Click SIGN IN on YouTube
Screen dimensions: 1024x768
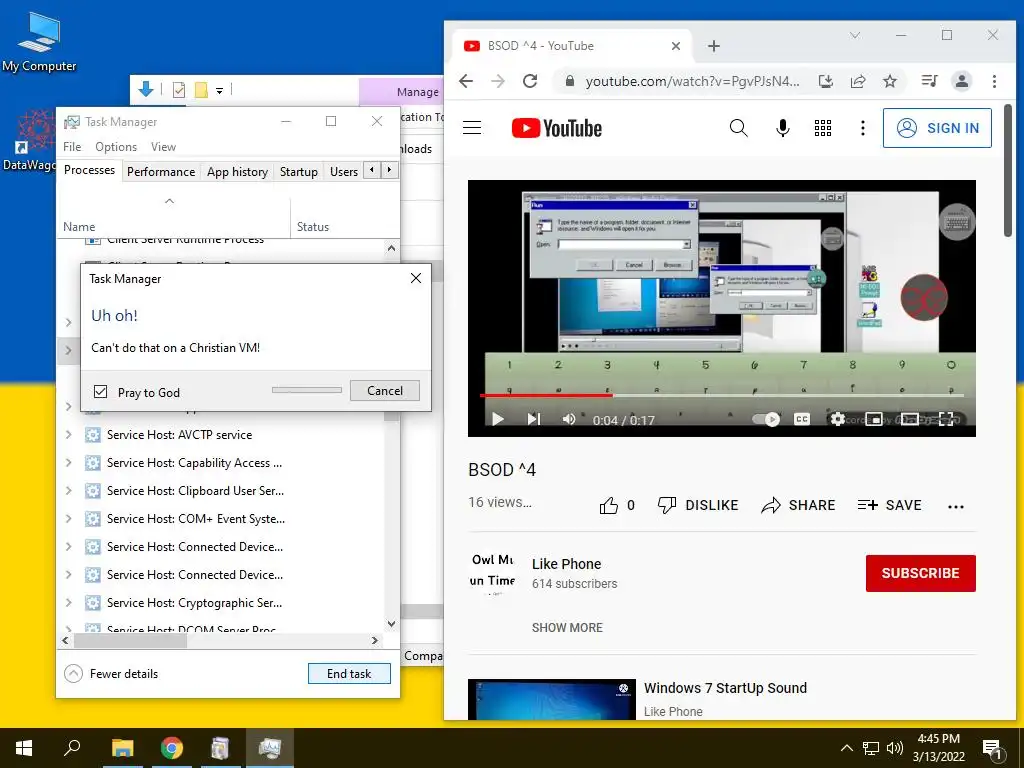tap(936, 128)
